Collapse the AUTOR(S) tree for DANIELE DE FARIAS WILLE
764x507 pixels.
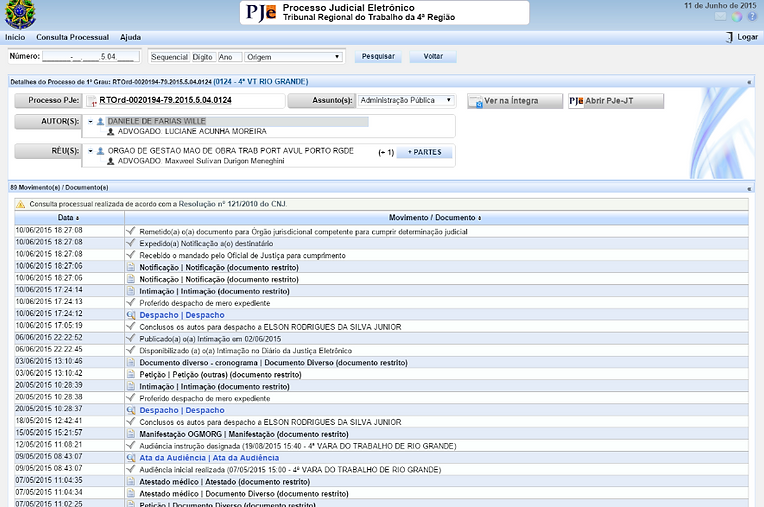(x=91, y=121)
